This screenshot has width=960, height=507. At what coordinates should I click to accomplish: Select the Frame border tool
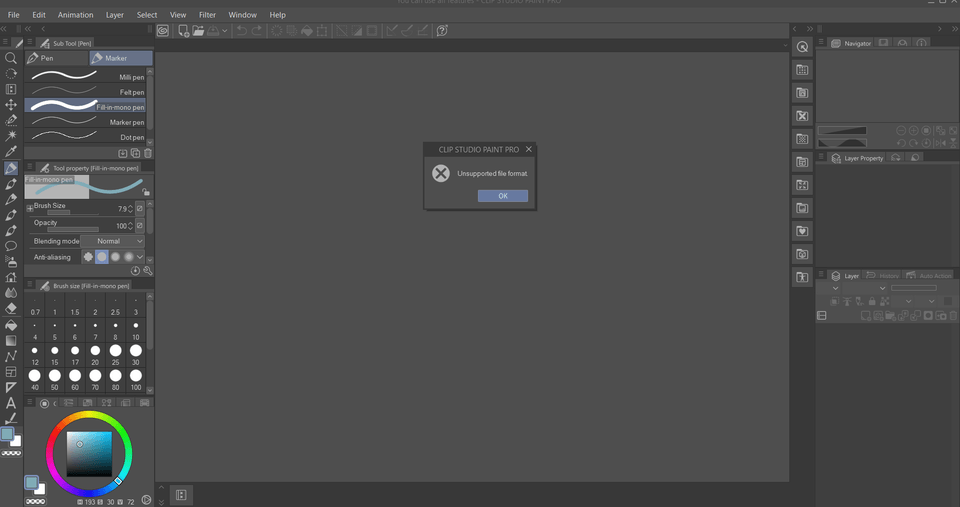tap(10, 372)
